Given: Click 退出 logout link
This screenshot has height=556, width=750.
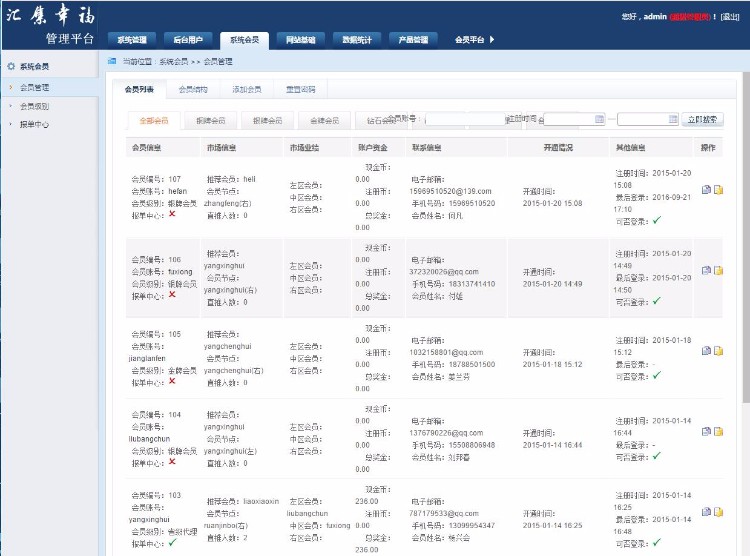Looking at the screenshot, I should click(730, 17).
